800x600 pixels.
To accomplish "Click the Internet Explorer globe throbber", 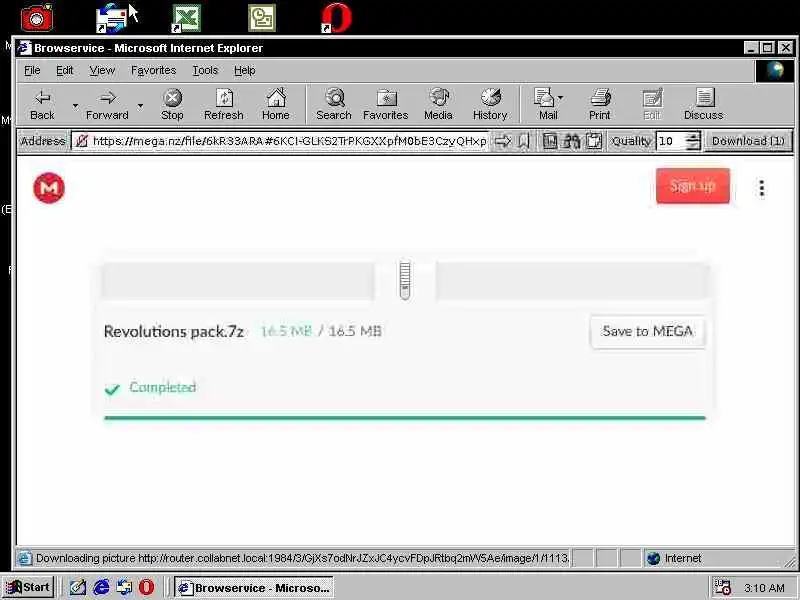I will click(774, 70).
